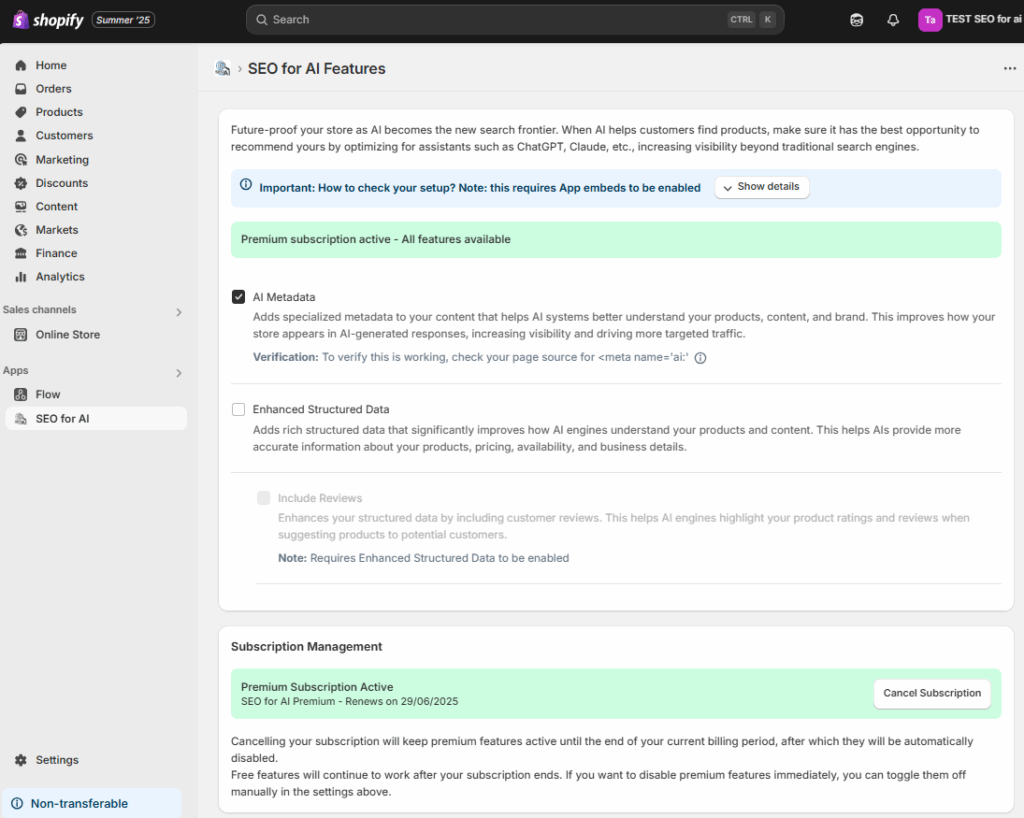Click the Discounts badge icon
The width and height of the screenshot is (1024, 818).
pyautogui.click(x=21, y=183)
